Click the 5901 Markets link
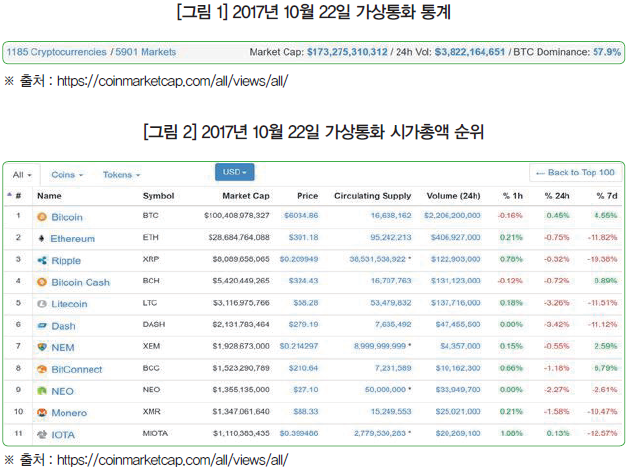The image size is (629, 468). point(146,52)
